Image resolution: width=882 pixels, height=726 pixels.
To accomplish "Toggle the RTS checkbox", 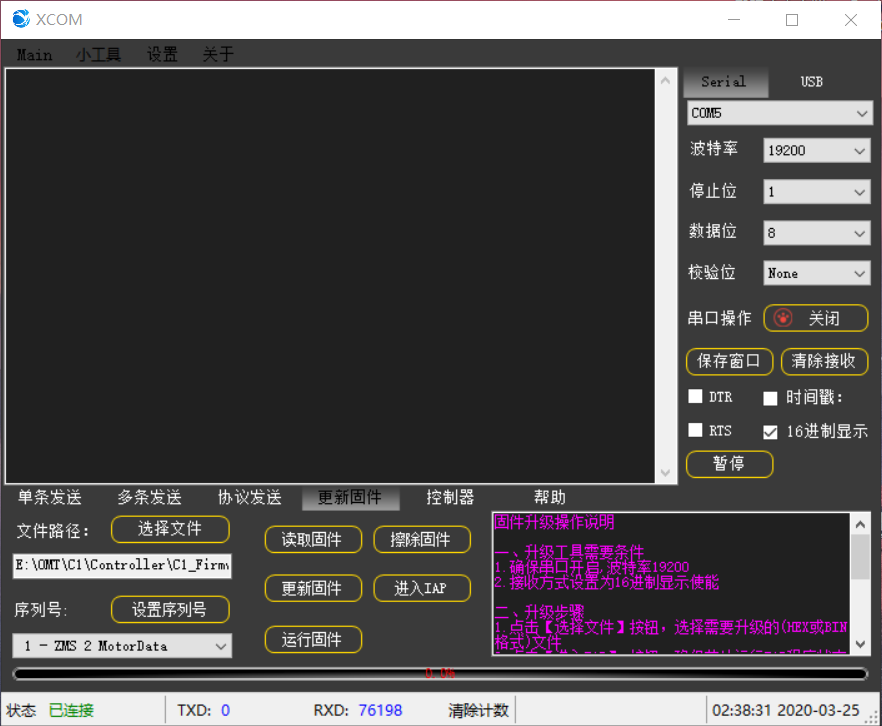I will coord(695,430).
